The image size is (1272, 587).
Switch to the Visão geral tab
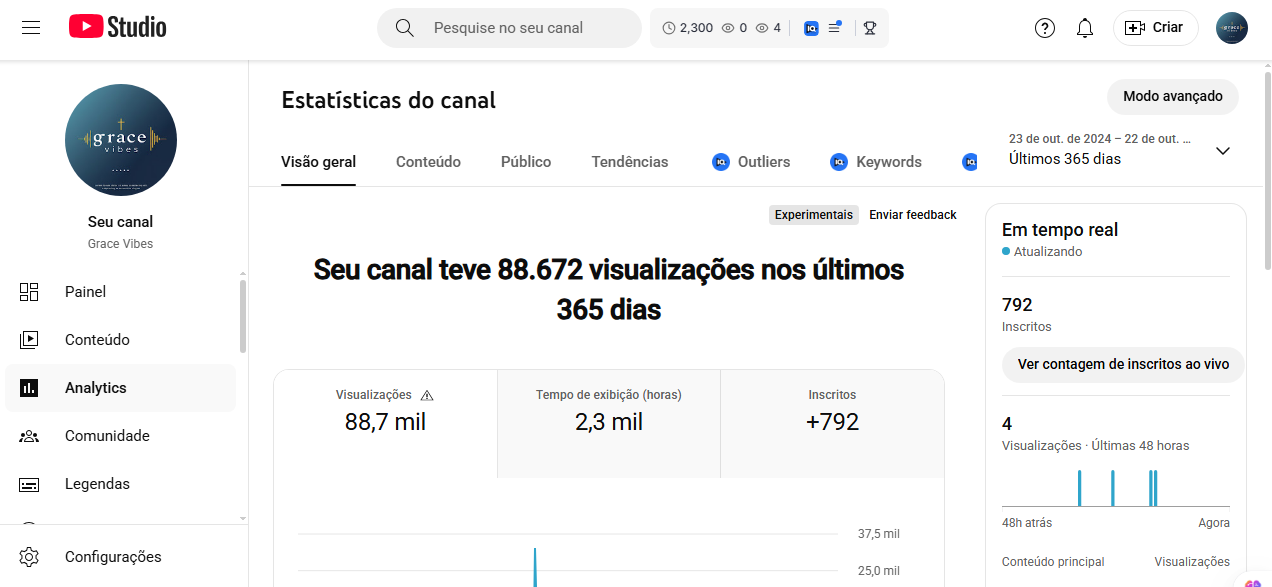[x=318, y=162]
